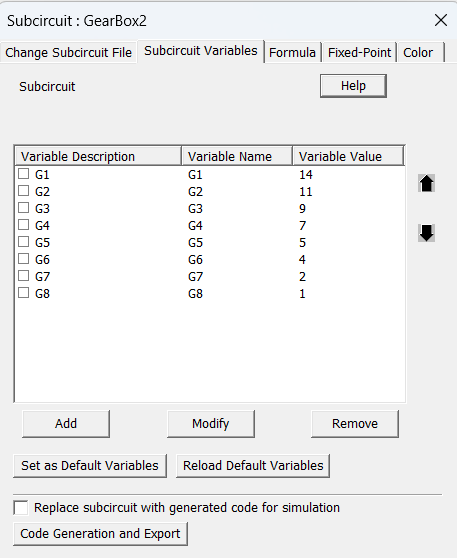Move selected variable up with arrow
The width and height of the screenshot is (457, 558).
point(426,184)
